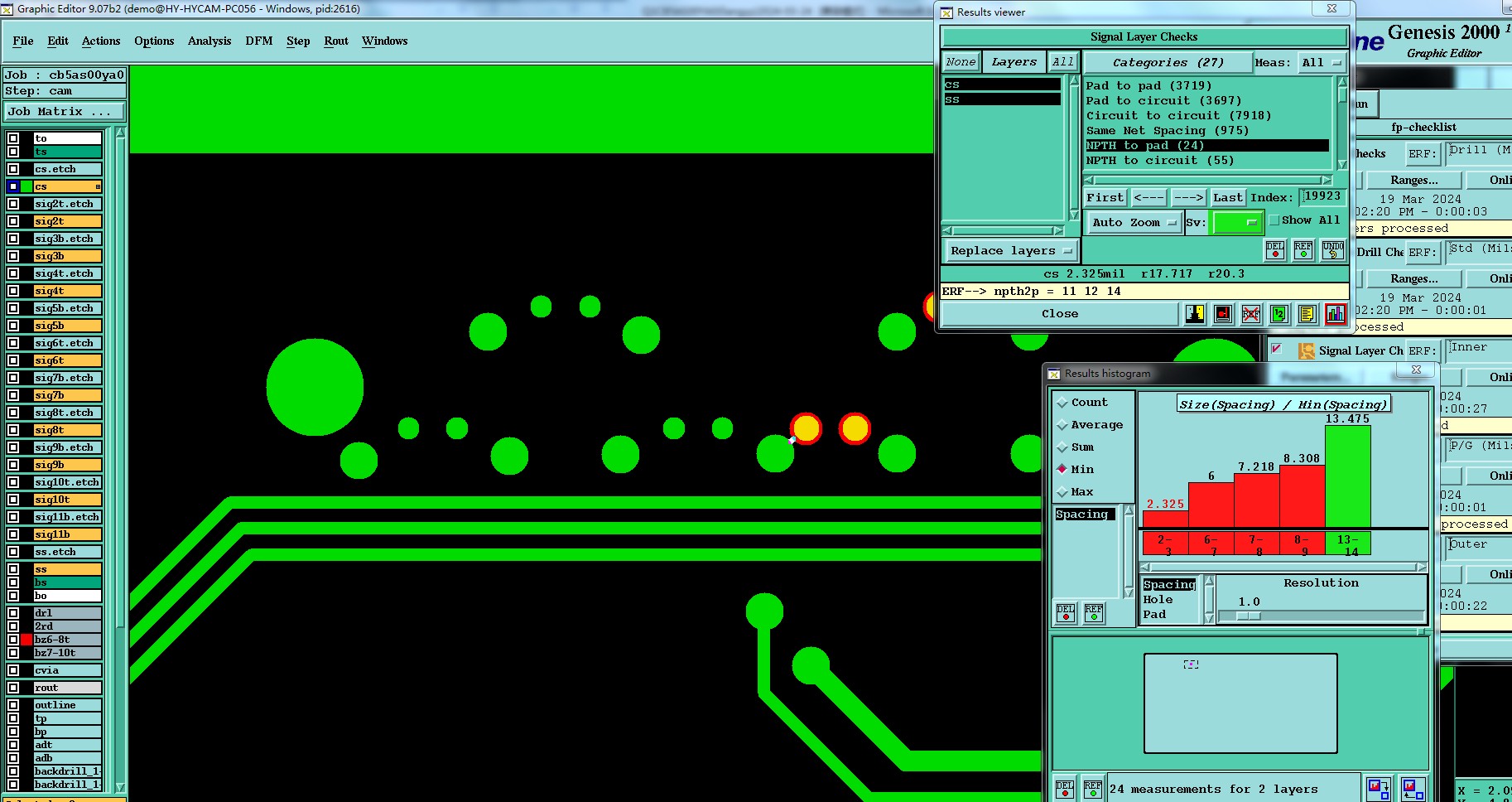The height and width of the screenshot is (802, 1512).
Task: Open the Edit menu
Action: [x=58, y=41]
